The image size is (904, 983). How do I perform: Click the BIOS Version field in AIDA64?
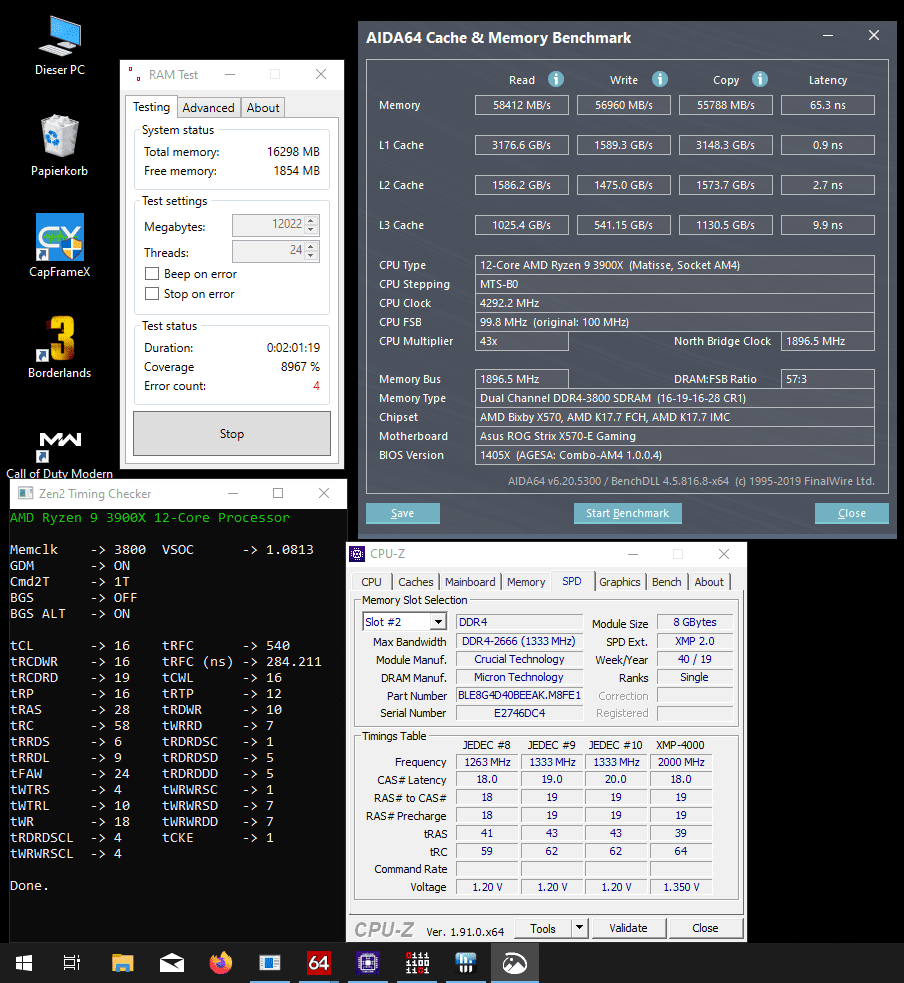pyautogui.click(x=675, y=455)
